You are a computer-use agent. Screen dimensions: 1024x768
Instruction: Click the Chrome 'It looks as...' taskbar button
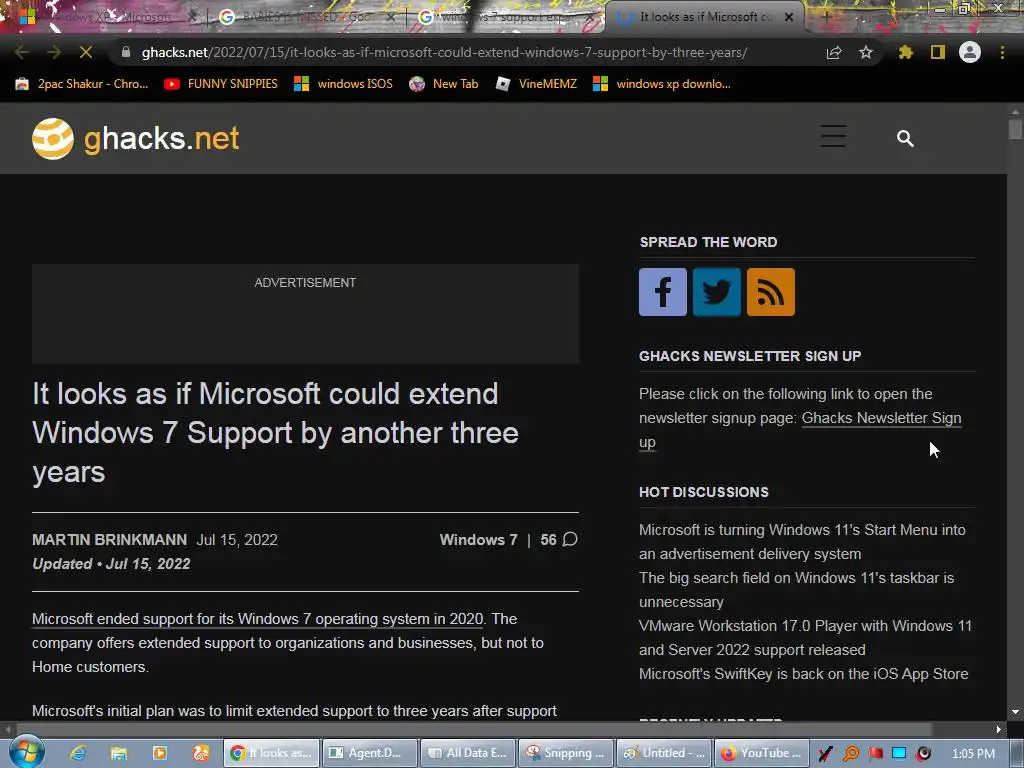(x=272, y=753)
